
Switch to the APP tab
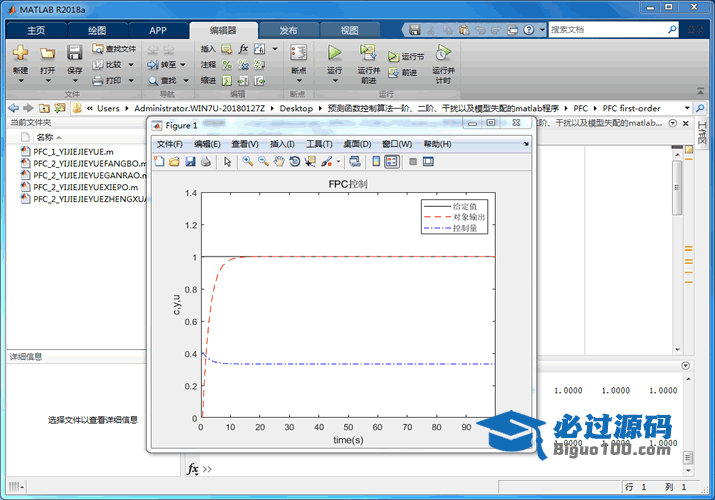point(158,31)
